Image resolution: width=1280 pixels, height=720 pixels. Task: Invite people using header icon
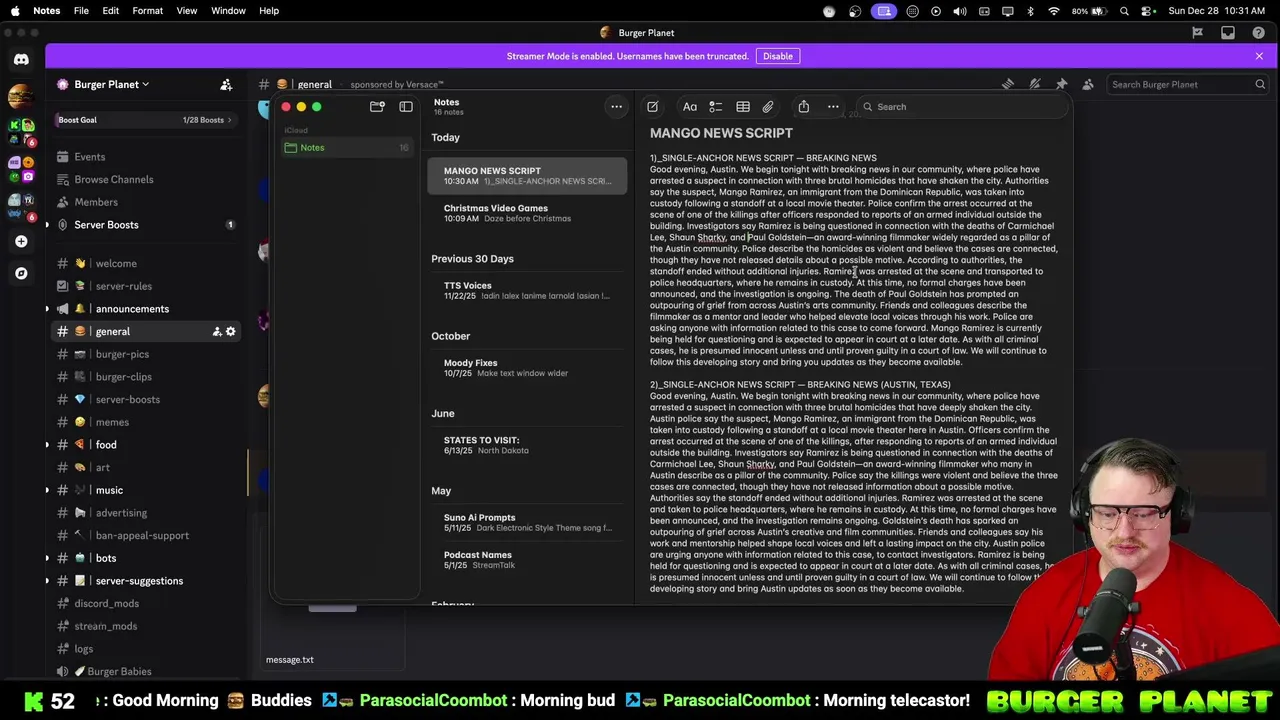[x=226, y=85]
